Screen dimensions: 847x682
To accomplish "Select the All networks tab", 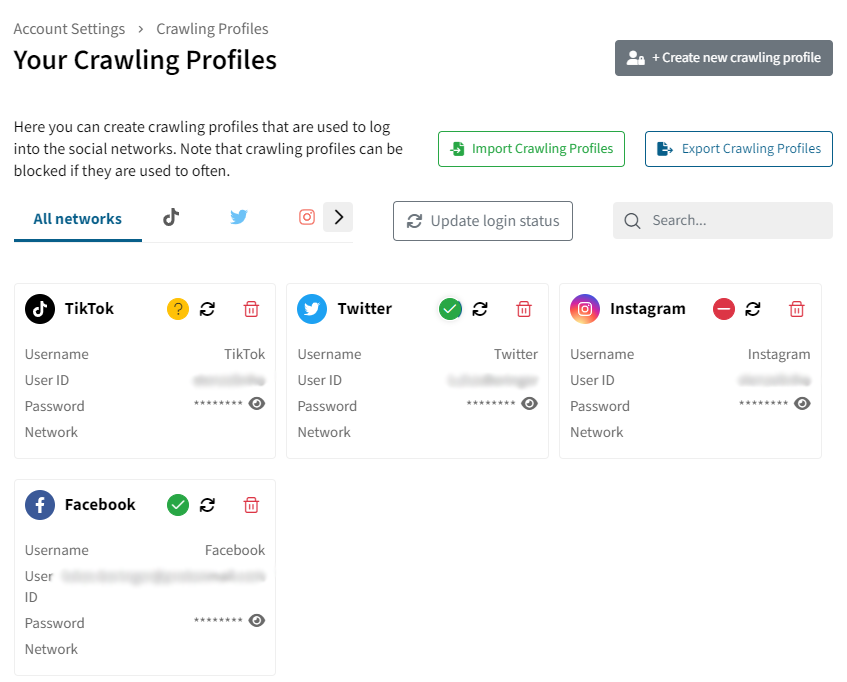I will [78, 219].
